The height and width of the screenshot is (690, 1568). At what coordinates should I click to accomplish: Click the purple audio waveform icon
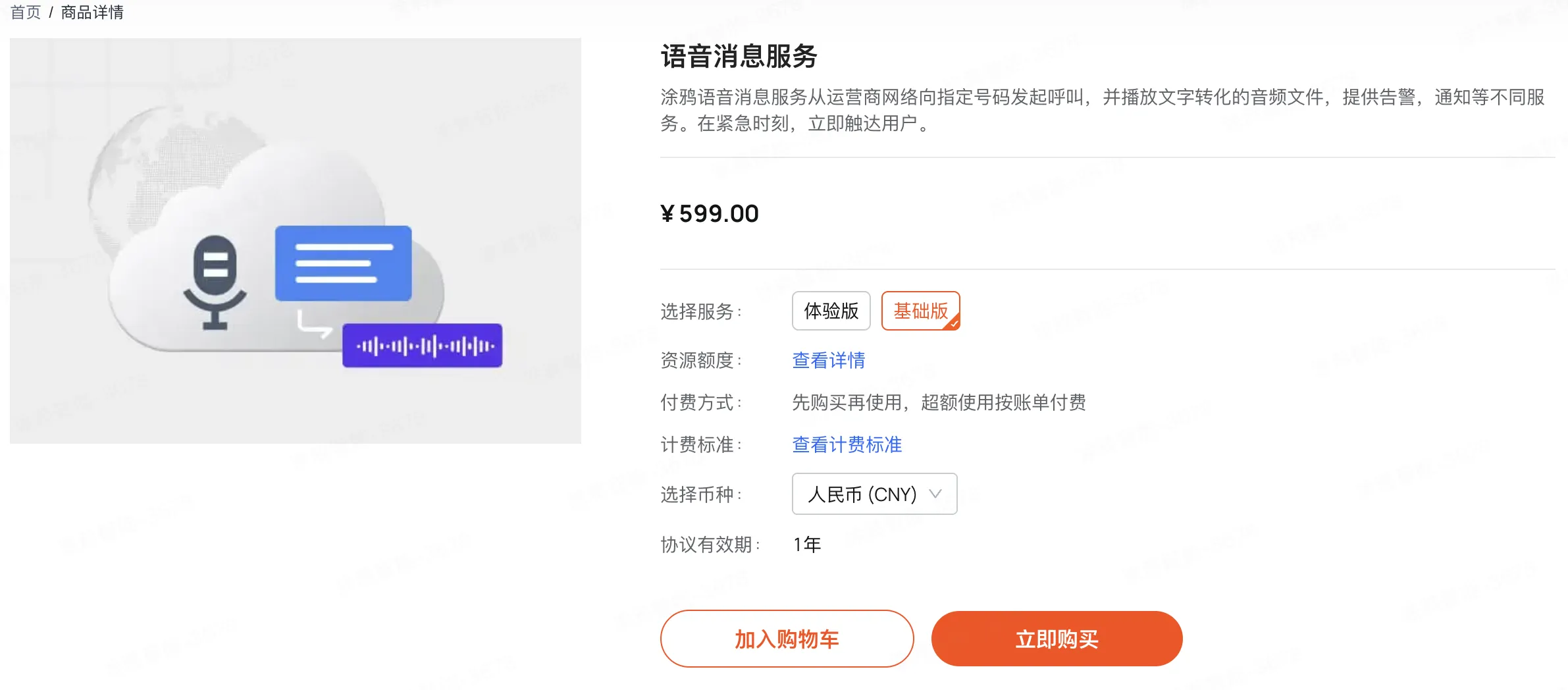pyautogui.click(x=422, y=346)
